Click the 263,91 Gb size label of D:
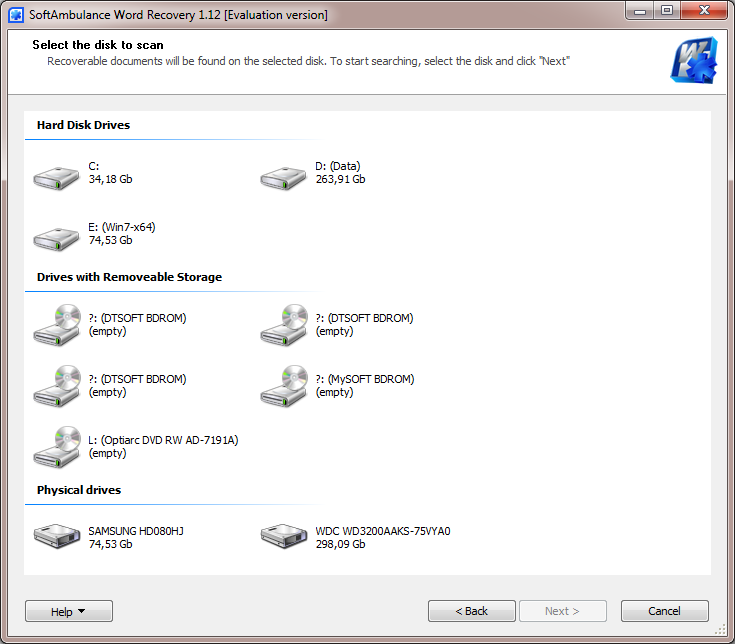The height and width of the screenshot is (644, 735). pyautogui.click(x=340, y=180)
